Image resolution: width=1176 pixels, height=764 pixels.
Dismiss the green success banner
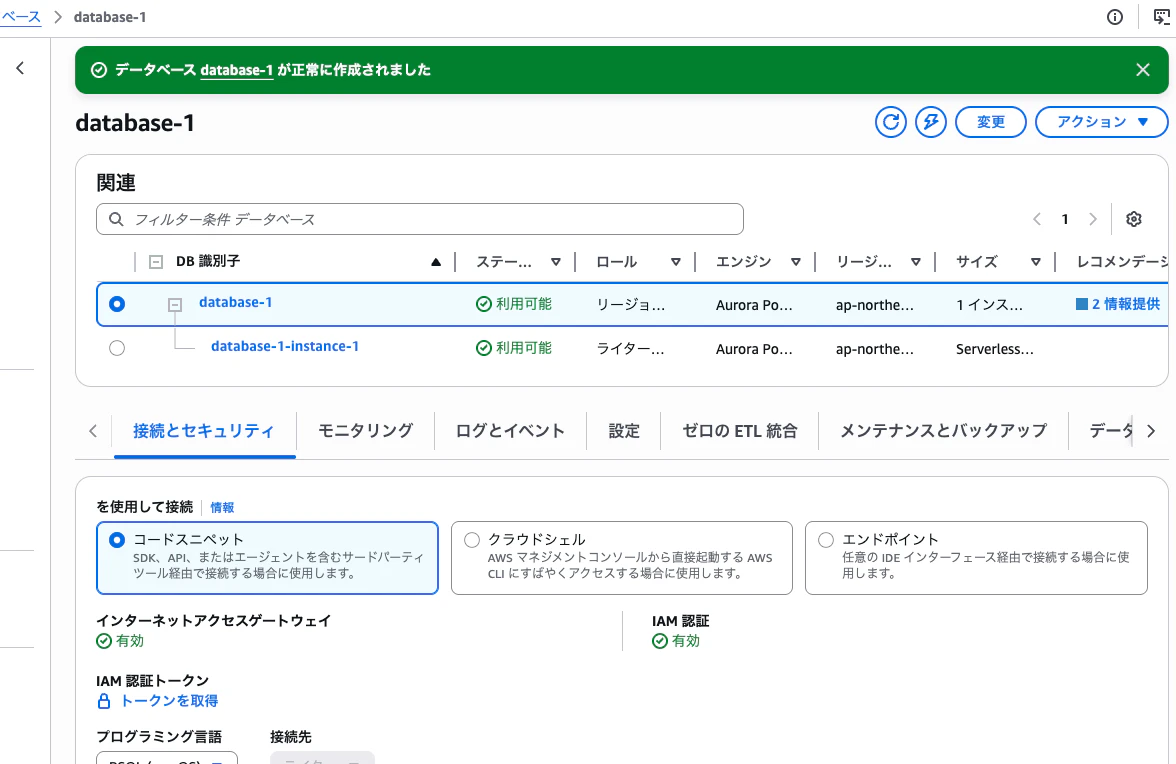1143,70
